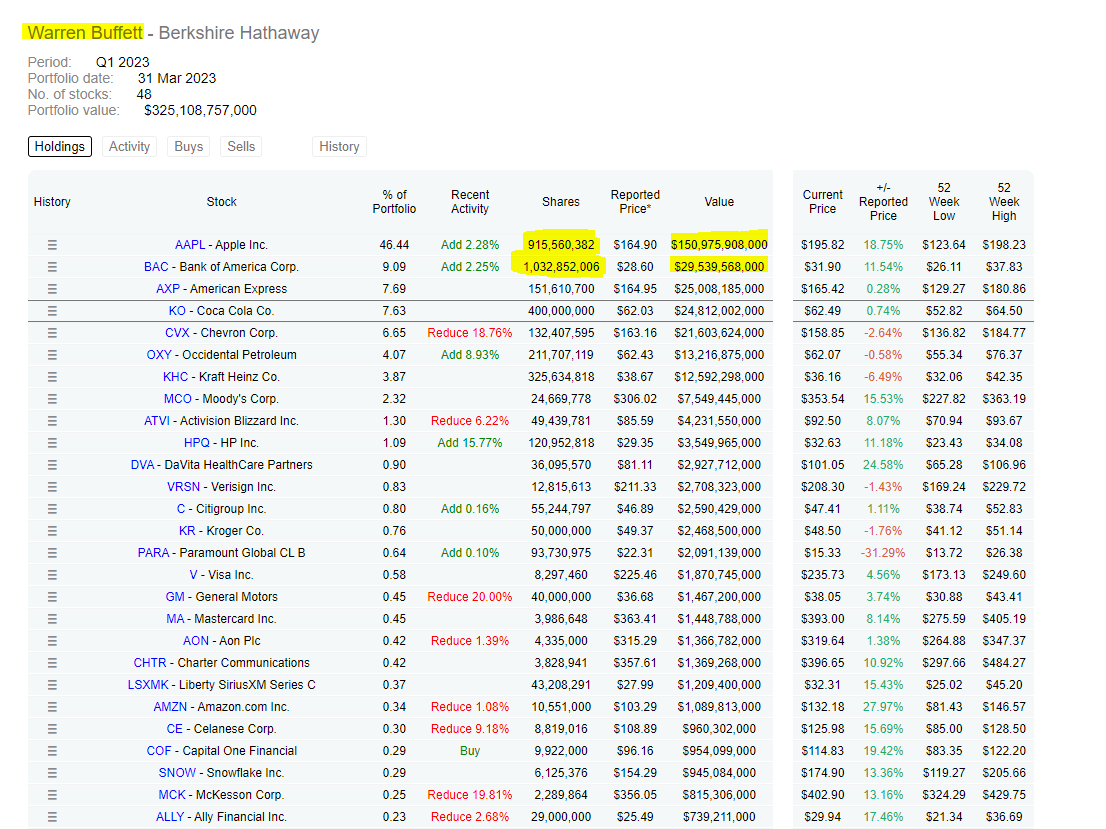Click history icon for Paramount Global row
The image size is (1106, 829).
point(52,553)
